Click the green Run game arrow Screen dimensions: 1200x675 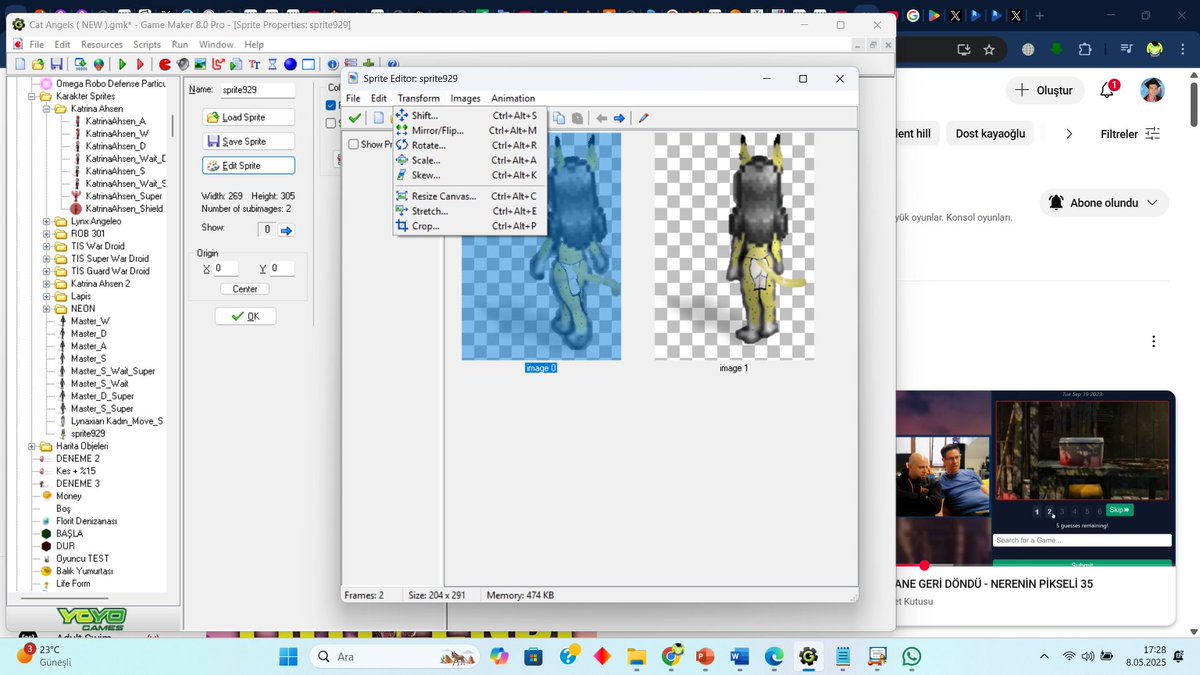tap(122, 64)
